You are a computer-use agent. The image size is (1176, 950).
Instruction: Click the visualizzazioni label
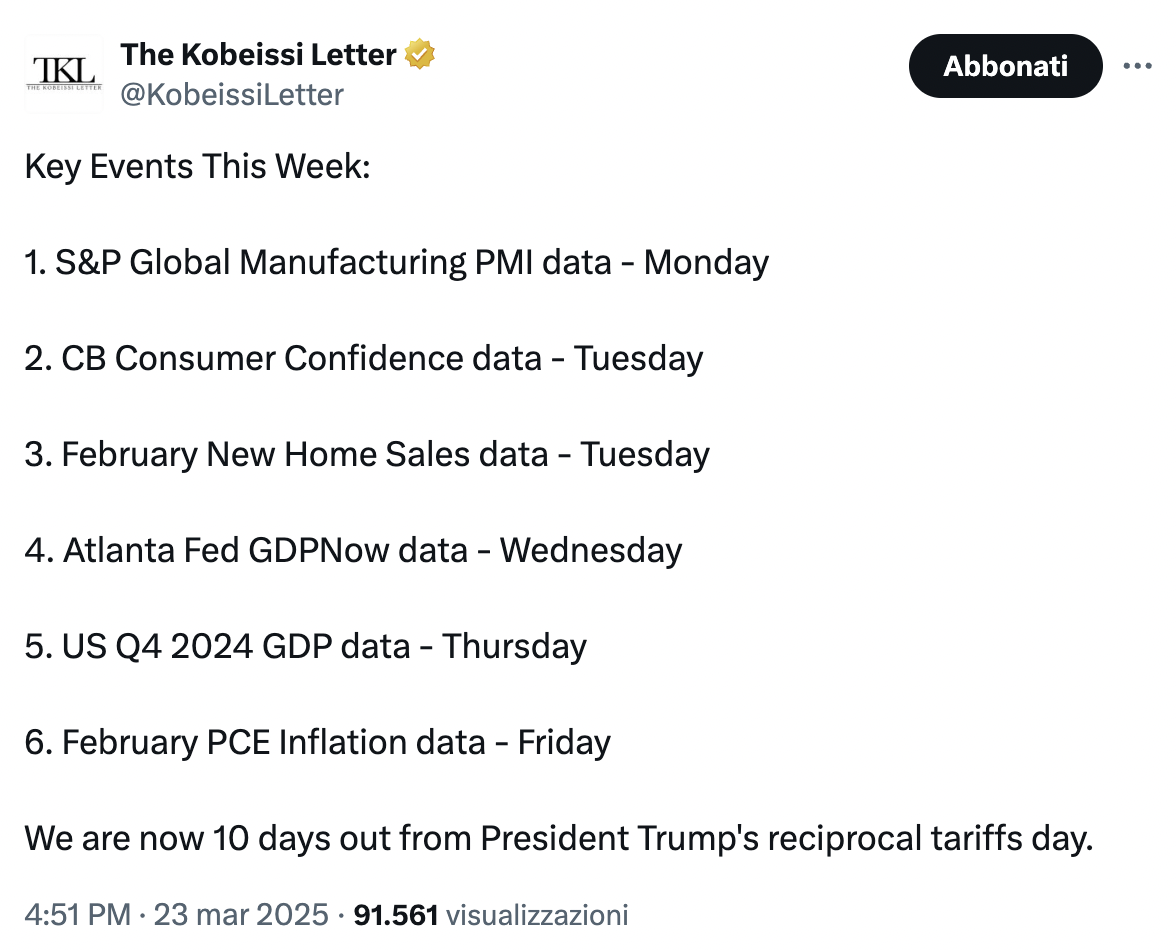[x=537, y=914]
